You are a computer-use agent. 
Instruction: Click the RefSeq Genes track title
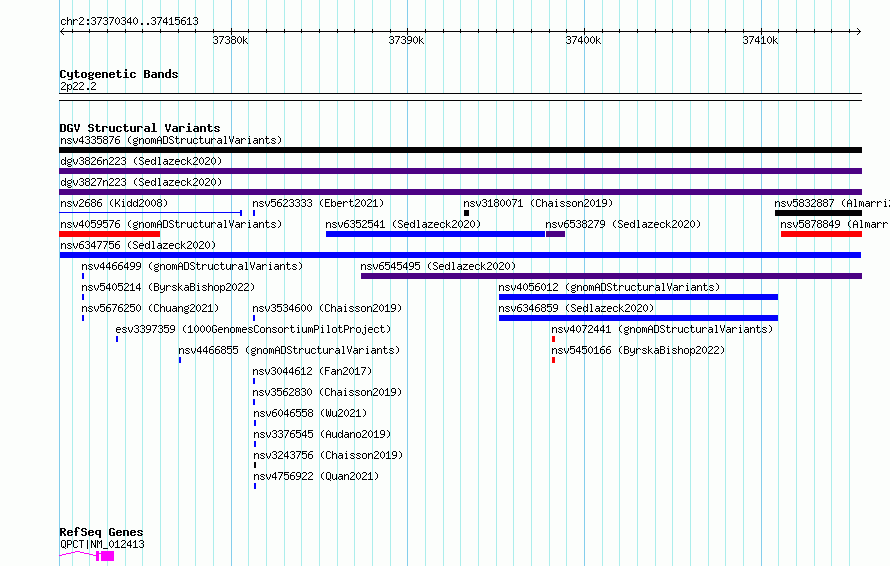pos(101,532)
